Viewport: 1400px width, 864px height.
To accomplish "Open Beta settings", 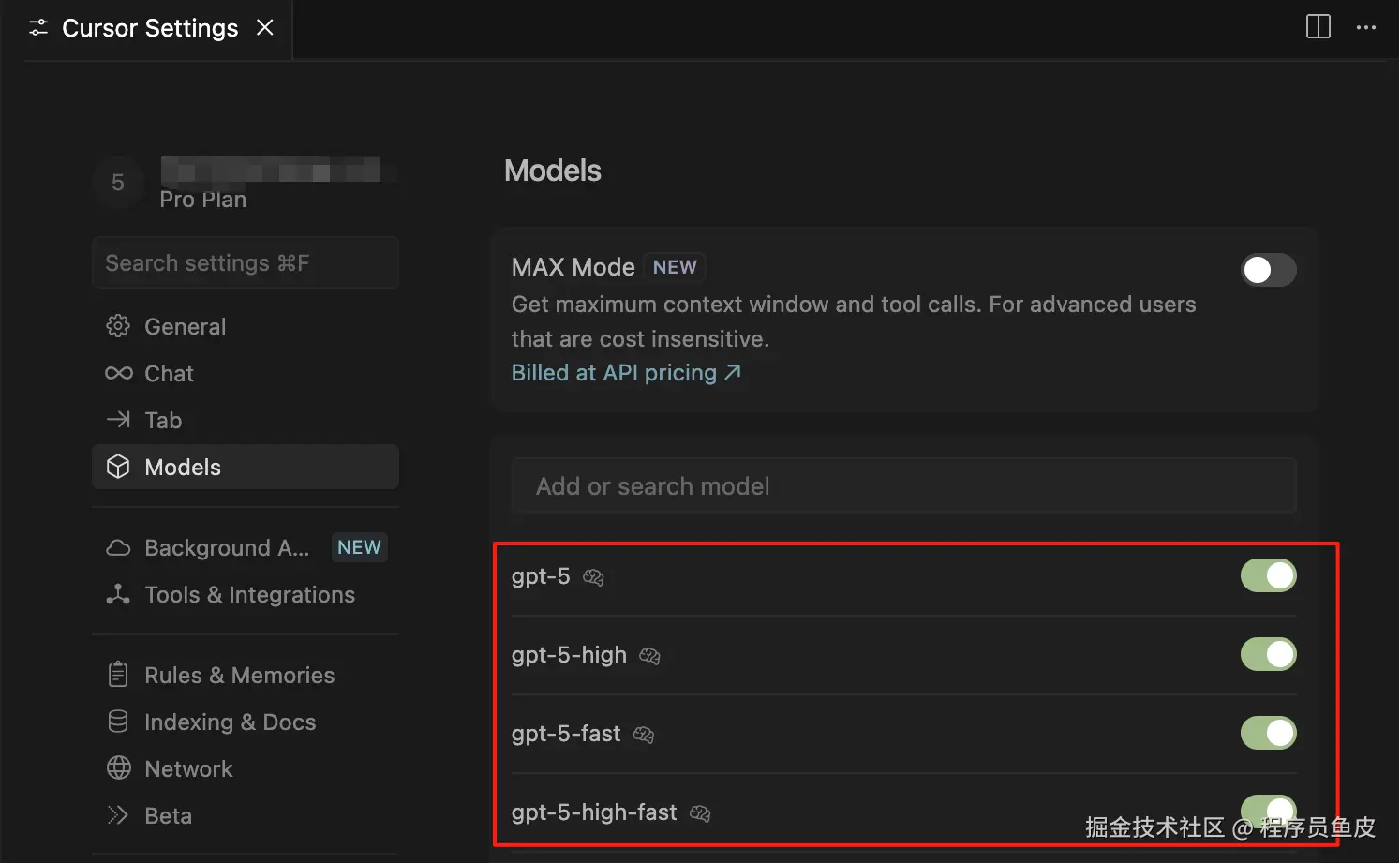I will (246, 815).
